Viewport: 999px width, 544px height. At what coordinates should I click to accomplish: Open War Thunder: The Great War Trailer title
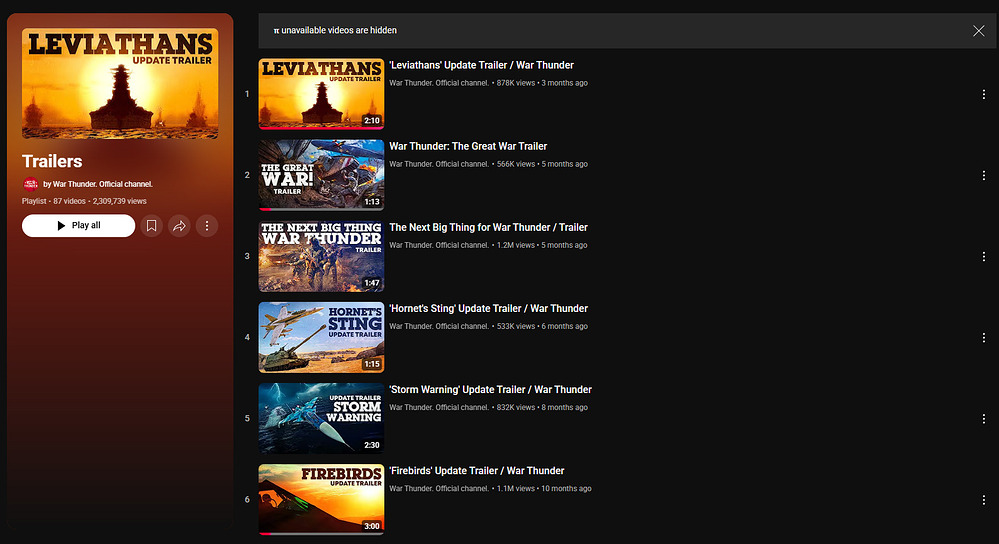(468, 146)
